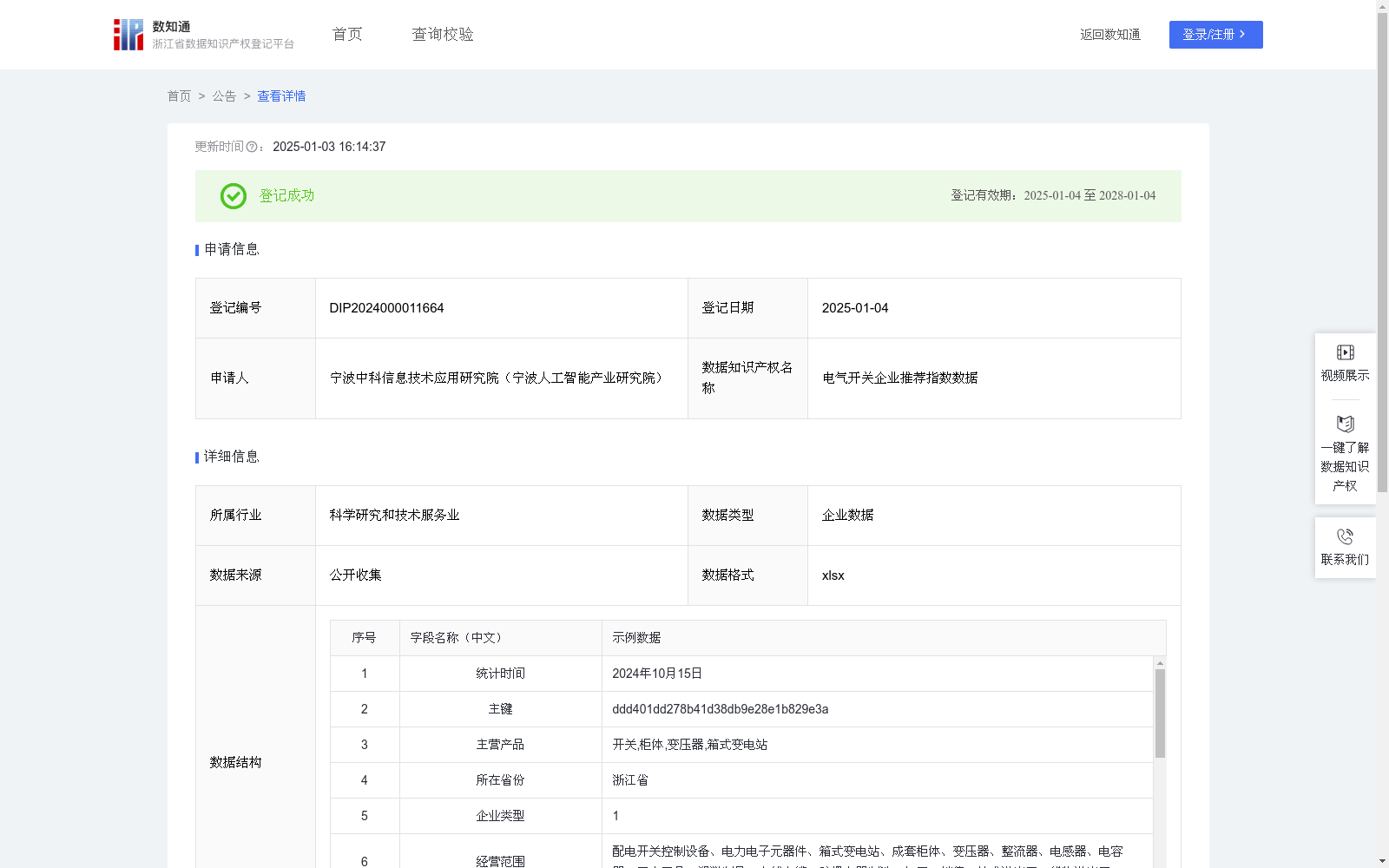This screenshot has width=1389, height=868.
Task: Click the 主营产品 field name row
Action: point(500,745)
